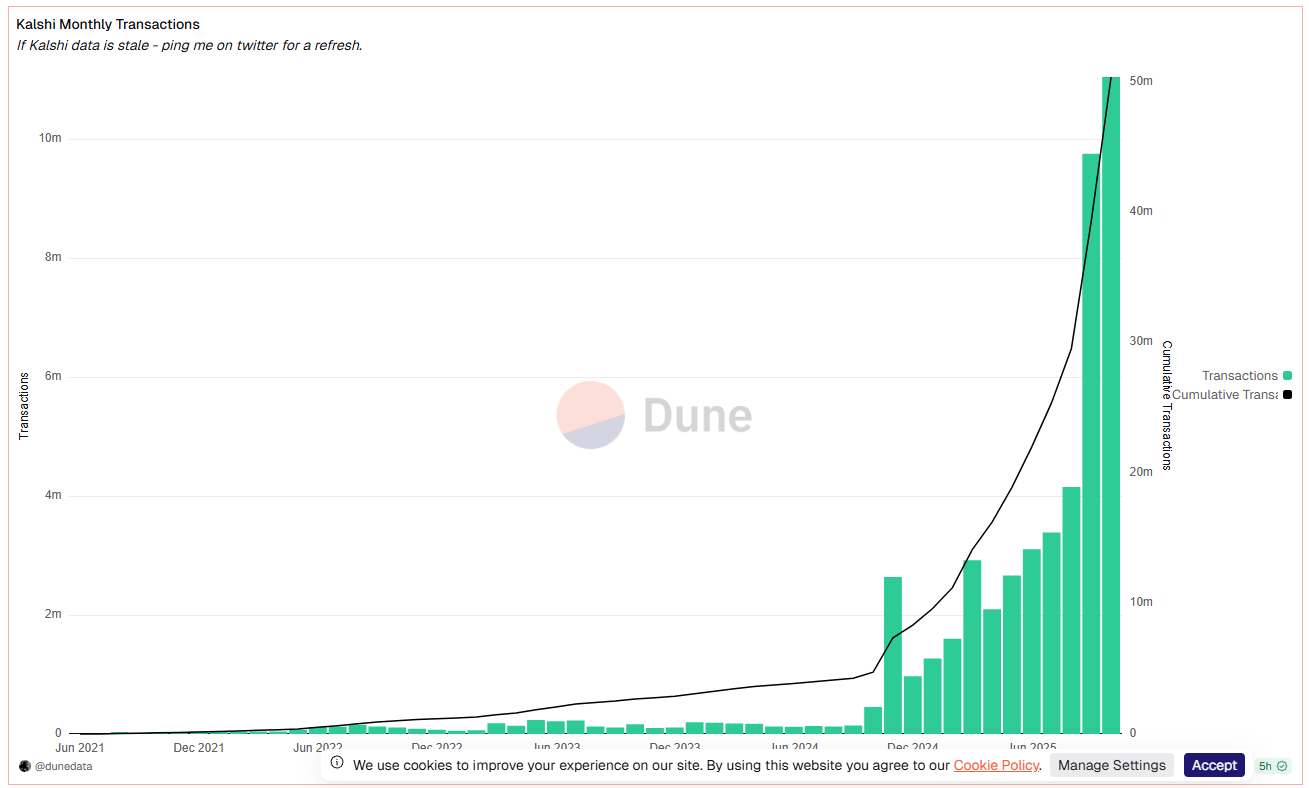1309x788 pixels.
Task: Click the isolated spike bar before Dec 2024
Action: click(893, 655)
